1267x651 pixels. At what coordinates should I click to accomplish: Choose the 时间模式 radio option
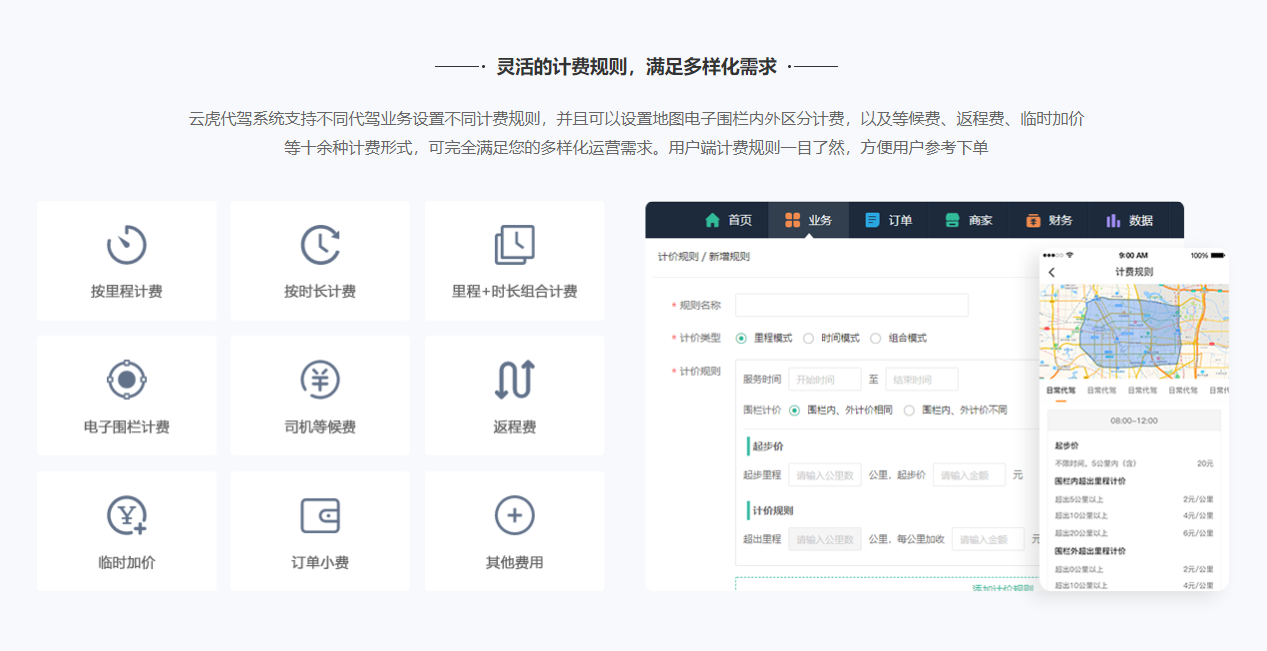[808, 338]
